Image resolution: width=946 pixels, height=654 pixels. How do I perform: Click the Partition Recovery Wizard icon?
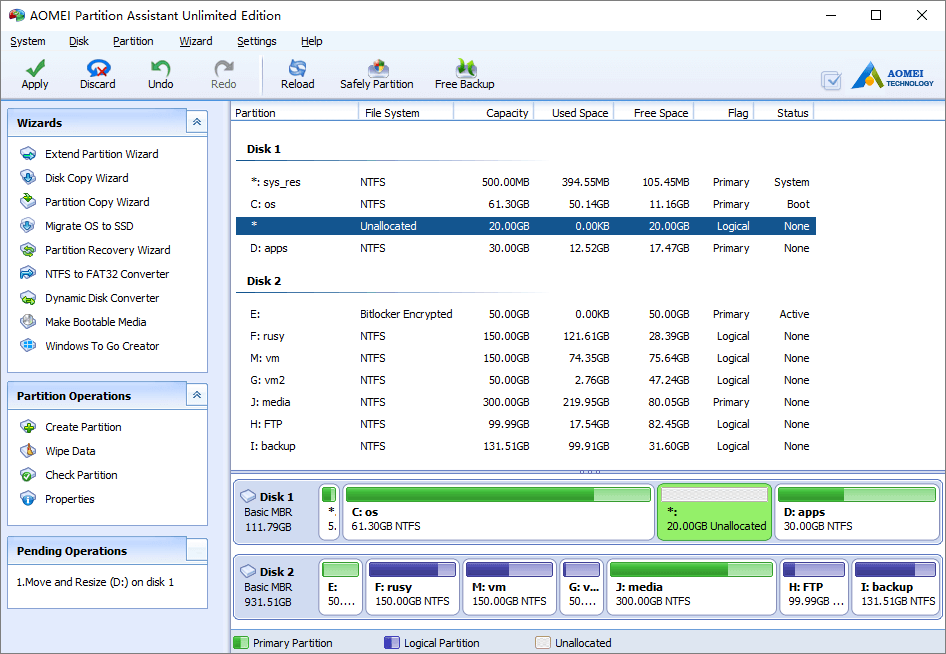[28, 250]
